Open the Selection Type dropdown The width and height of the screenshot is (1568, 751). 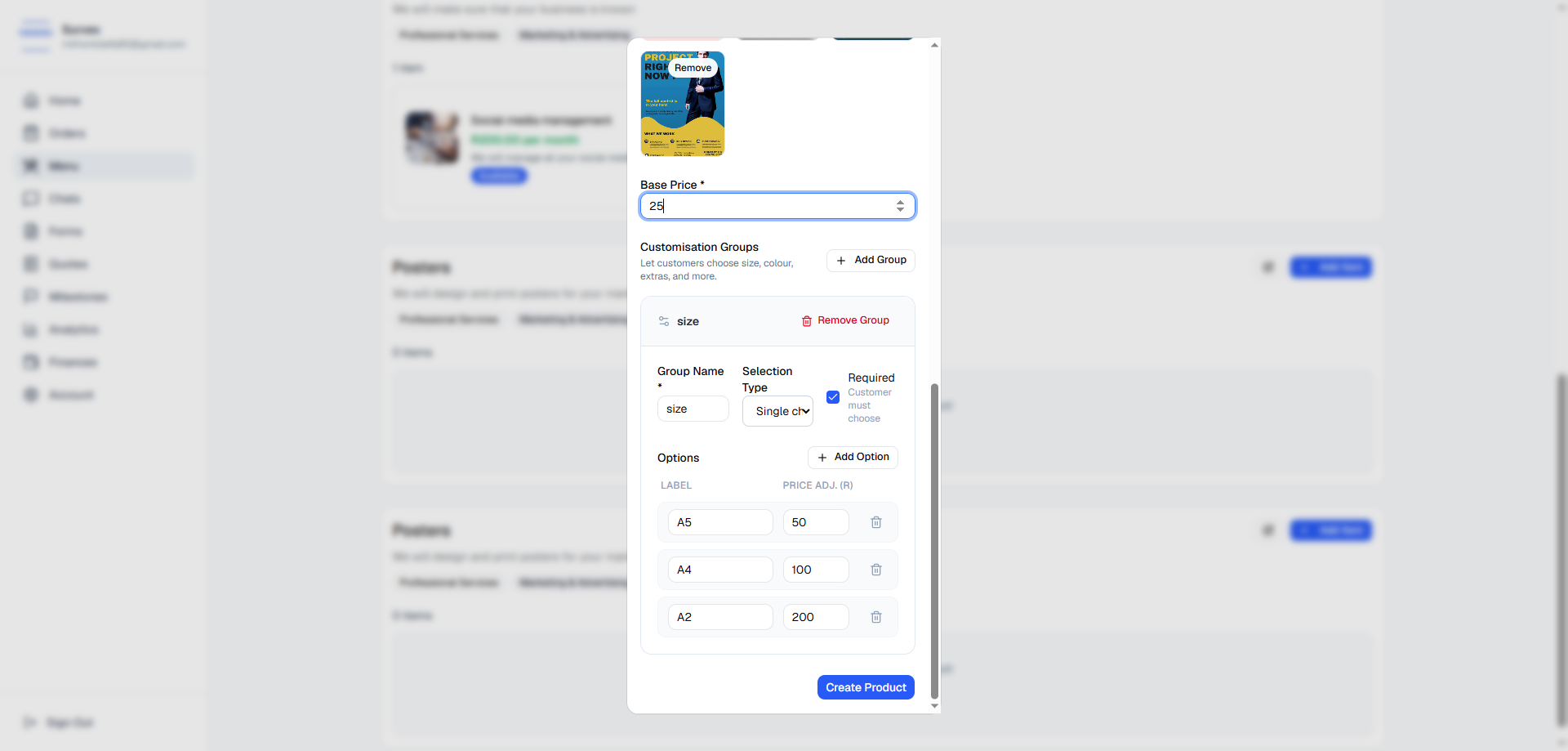[777, 411]
